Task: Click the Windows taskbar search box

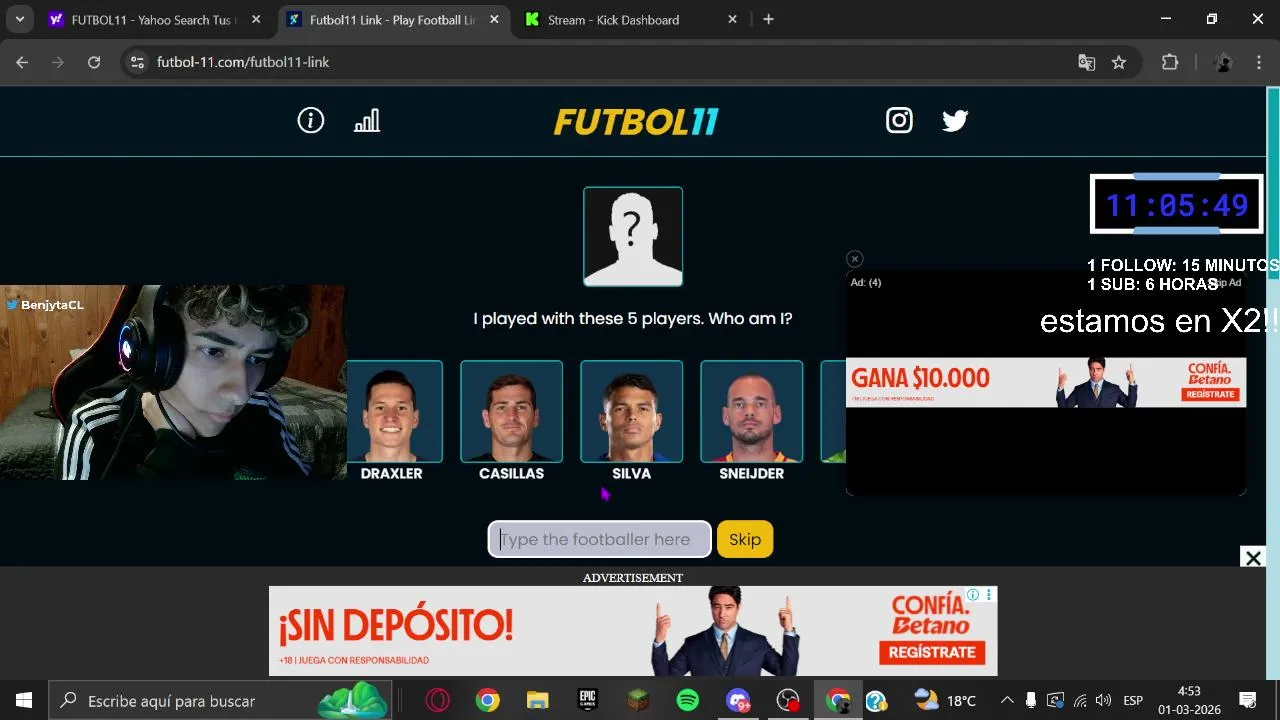Action: pyautogui.click(x=220, y=701)
